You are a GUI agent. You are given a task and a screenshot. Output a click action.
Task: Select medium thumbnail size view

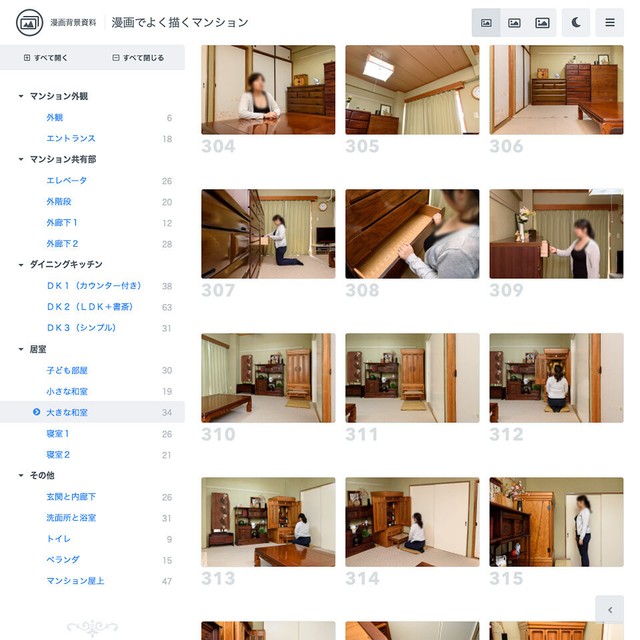[514, 22]
